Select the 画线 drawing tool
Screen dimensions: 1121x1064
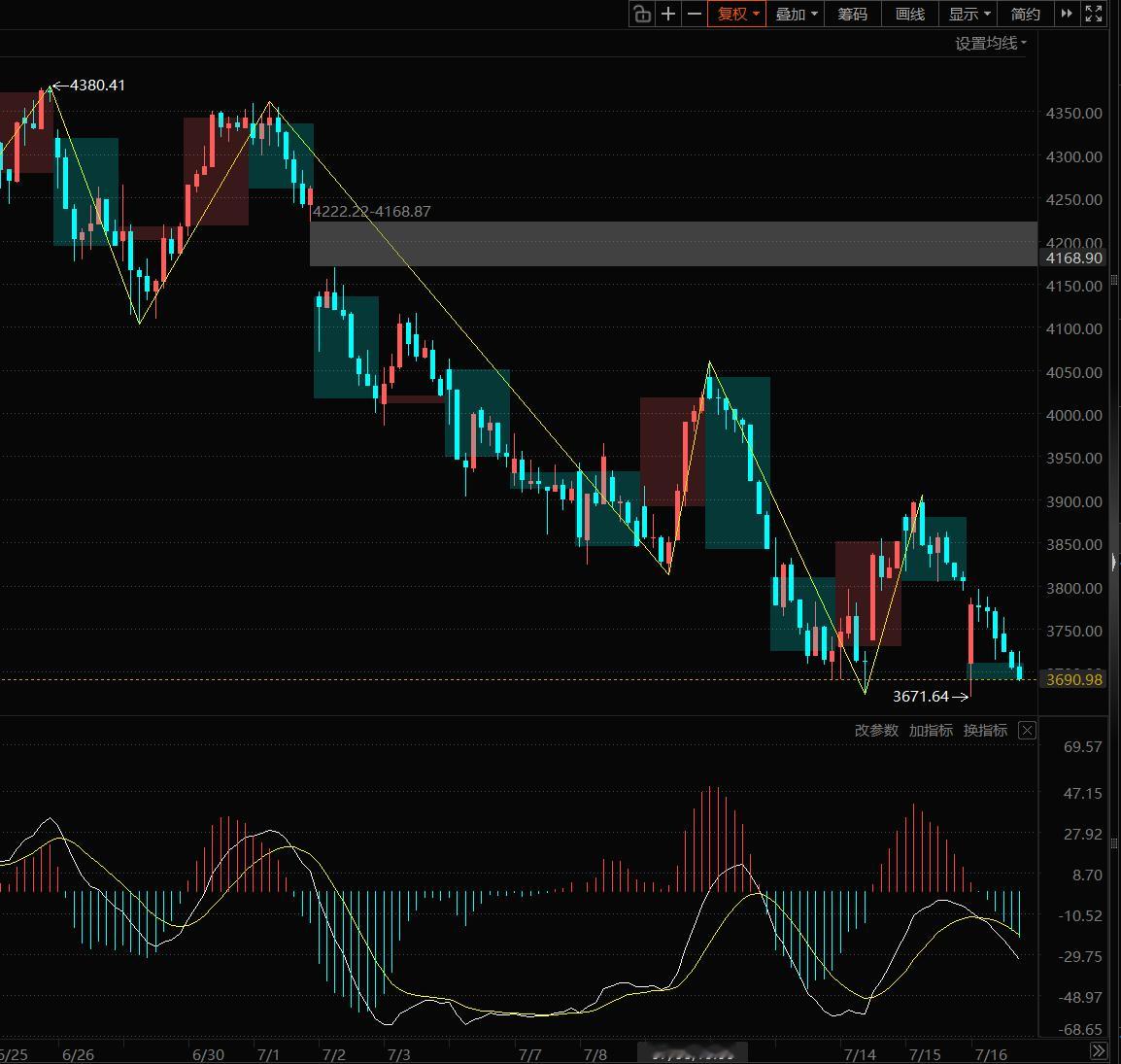point(909,14)
